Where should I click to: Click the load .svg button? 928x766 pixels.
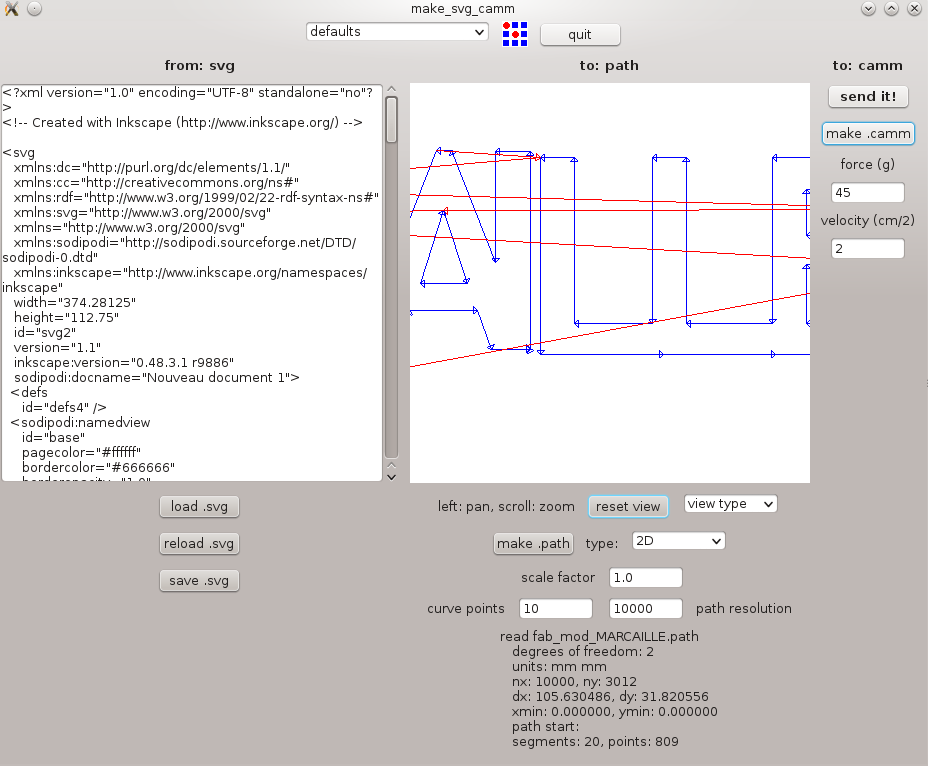tap(199, 506)
